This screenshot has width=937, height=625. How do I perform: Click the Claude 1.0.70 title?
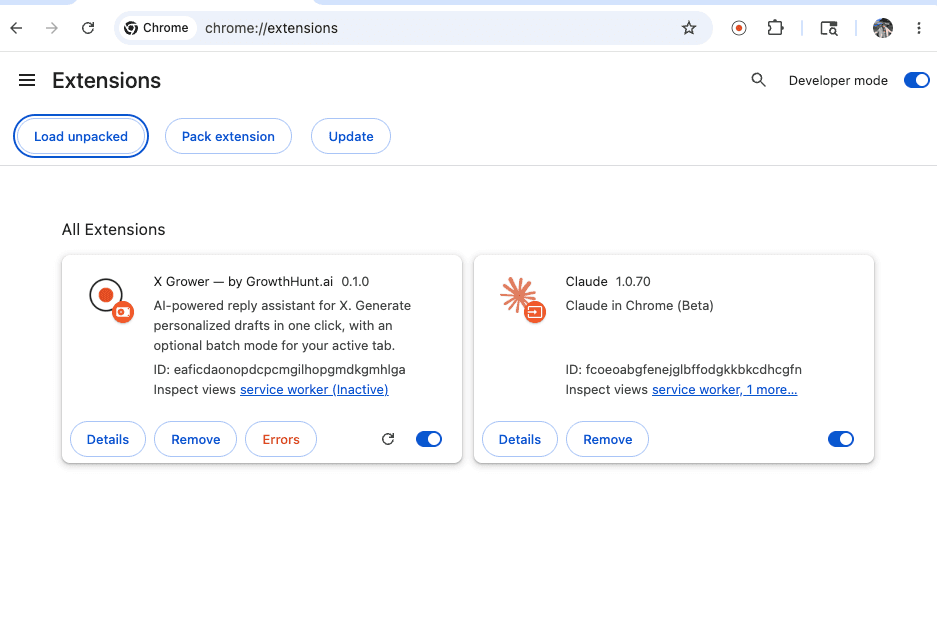608,281
